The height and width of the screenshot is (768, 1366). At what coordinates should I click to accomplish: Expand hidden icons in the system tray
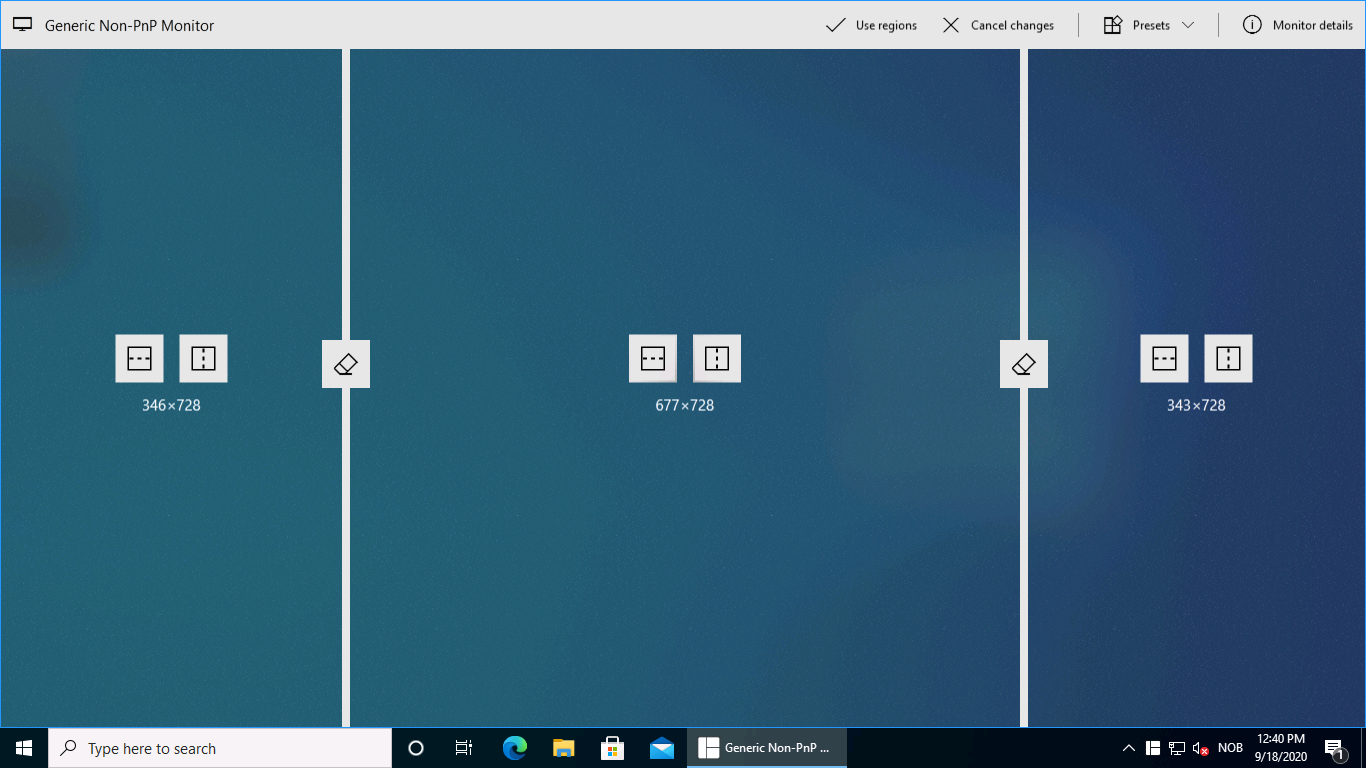point(1128,747)
